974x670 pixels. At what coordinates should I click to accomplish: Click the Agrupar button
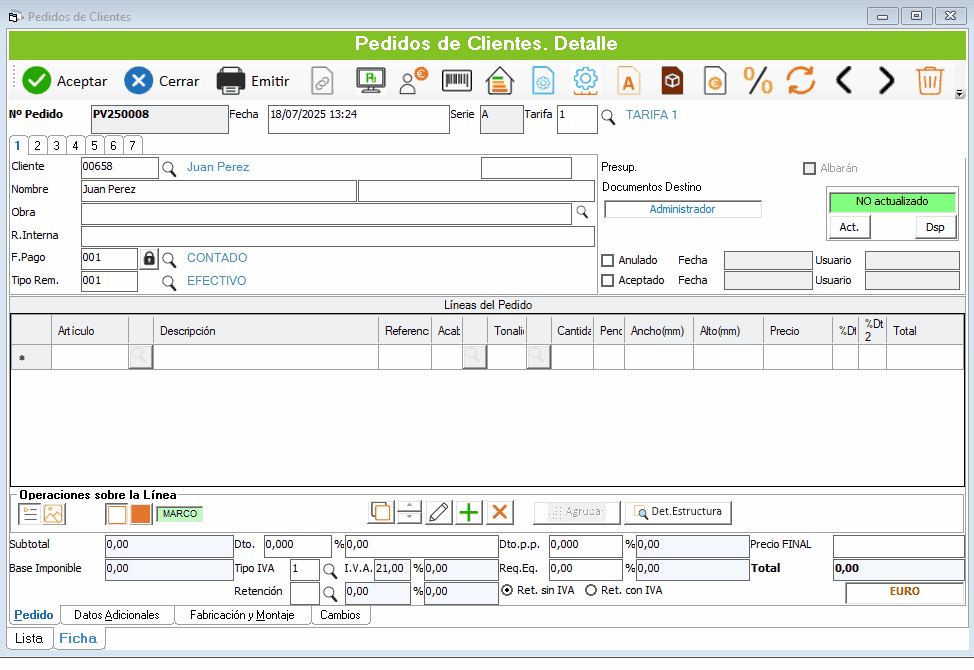576,512
